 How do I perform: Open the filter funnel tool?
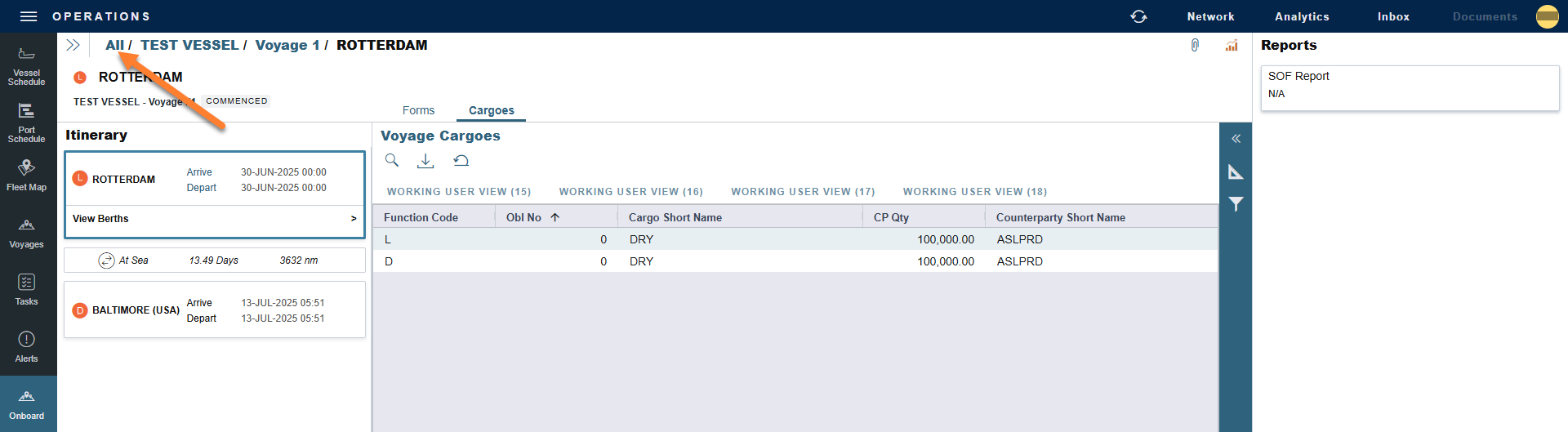point(1236,204)
